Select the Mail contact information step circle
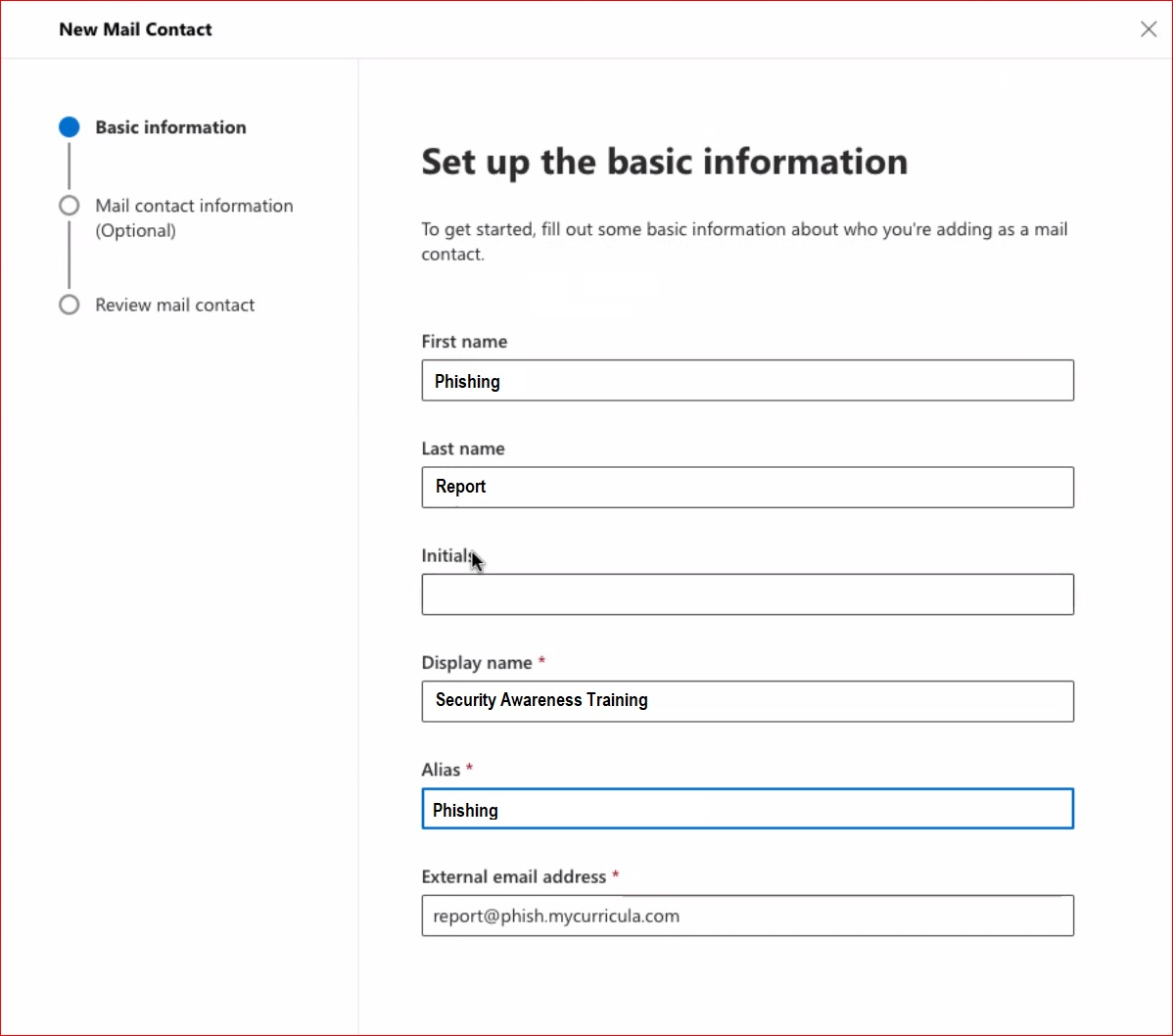The width and height of the screenshot is (1173, 1036). 69,206
